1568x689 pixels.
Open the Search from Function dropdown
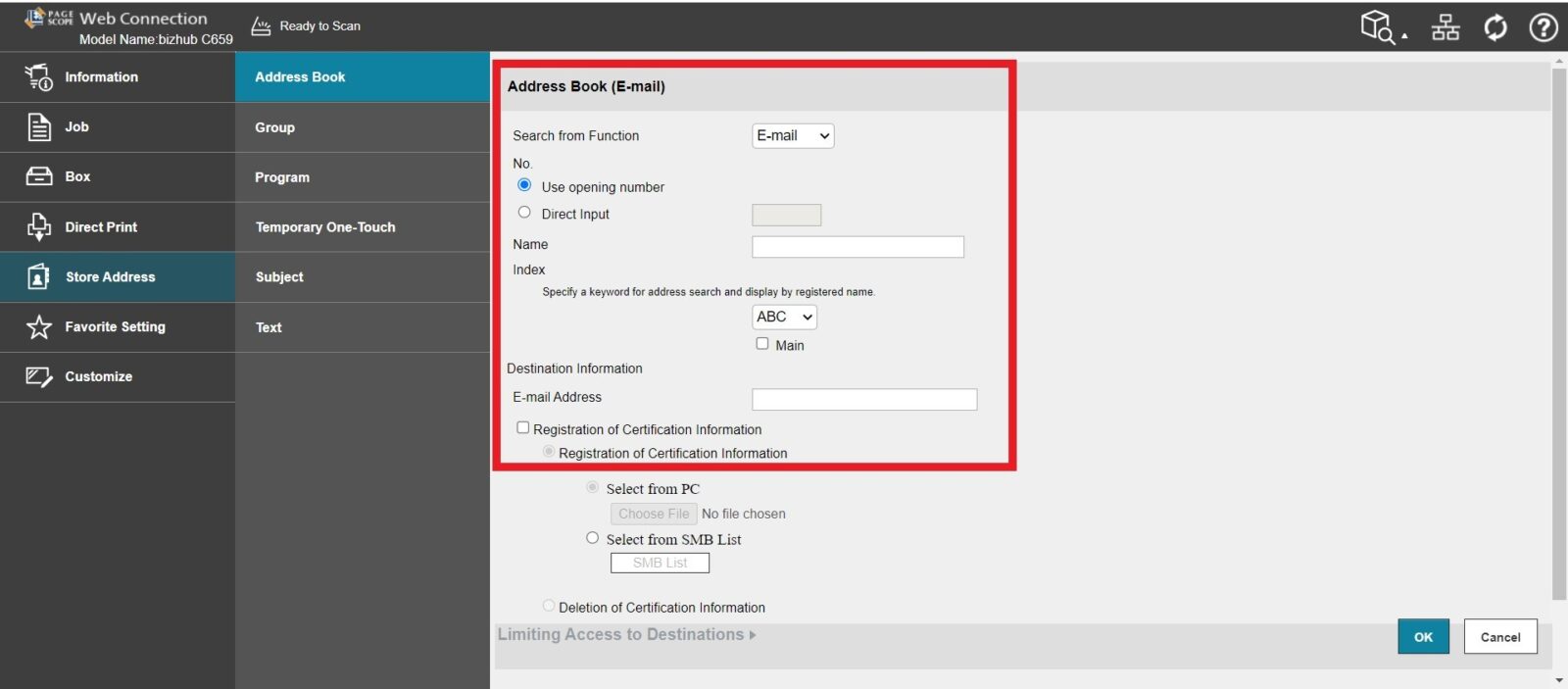792,136
